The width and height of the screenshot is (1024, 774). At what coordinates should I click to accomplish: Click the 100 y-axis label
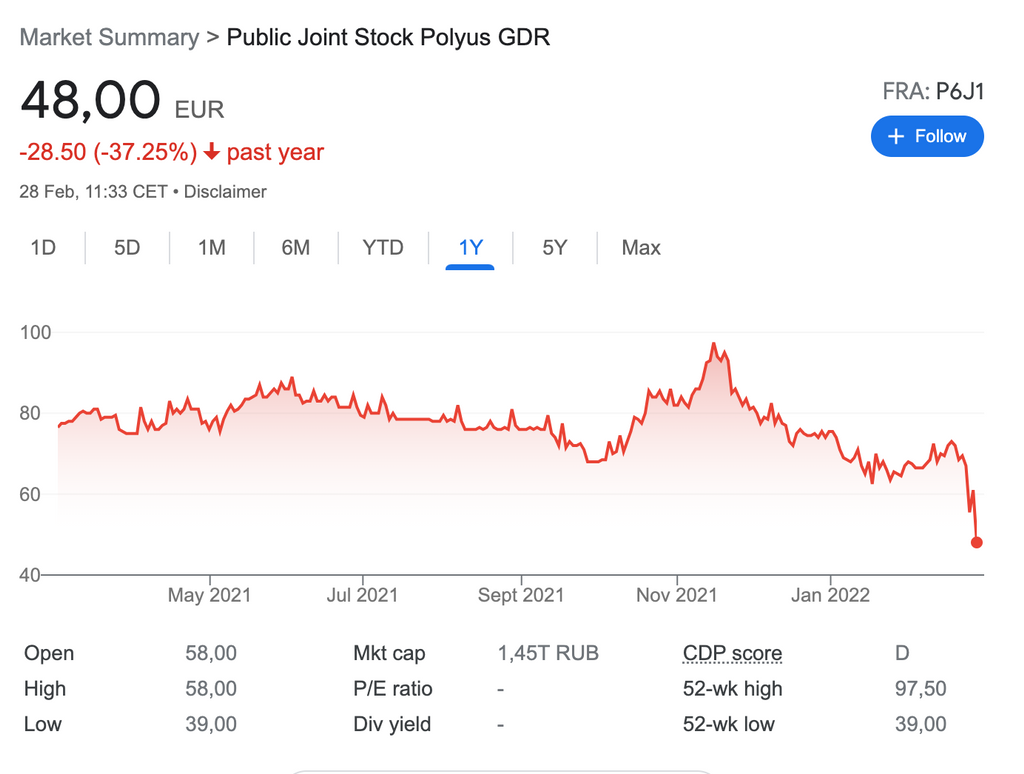click(x=35, y=332)
